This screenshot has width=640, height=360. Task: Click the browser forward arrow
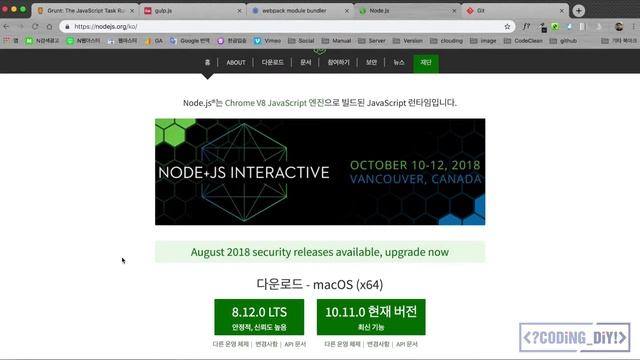tap(21, 27)
